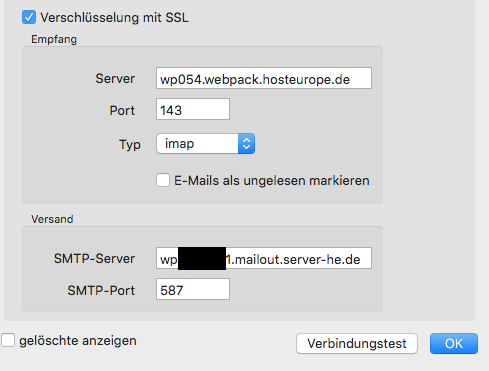The width and height of the screenshot is (489, 371).
Task: Click the SMTP-Port label text
Action: pos(101,290)
